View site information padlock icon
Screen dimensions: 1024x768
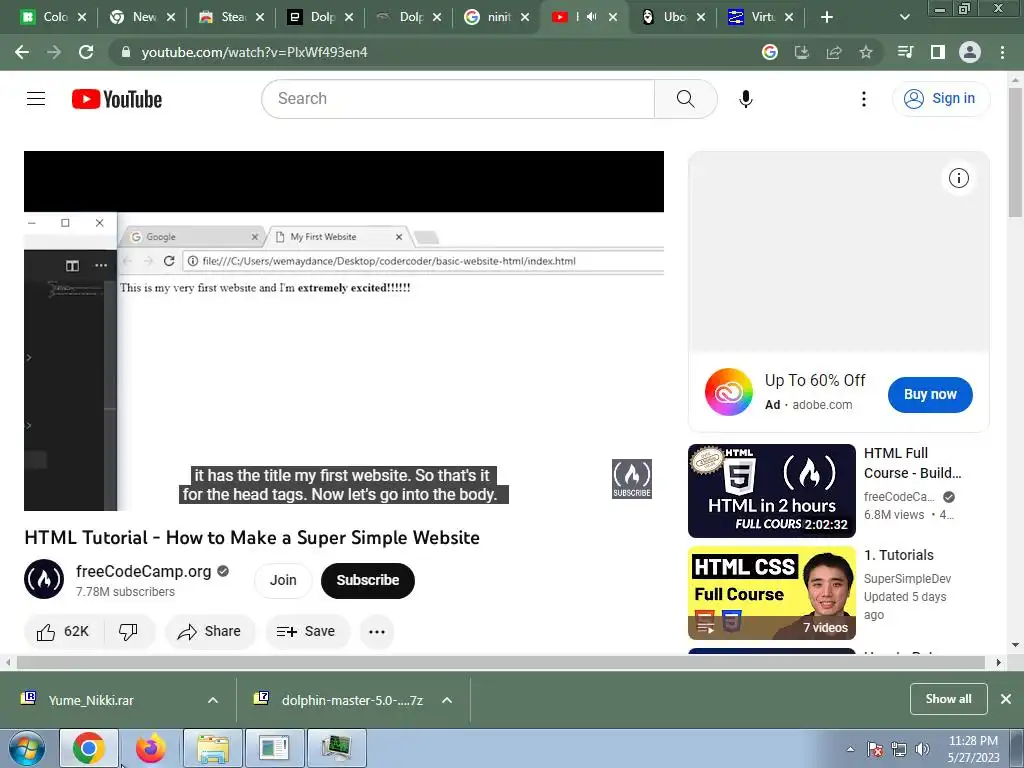[126, 52]
